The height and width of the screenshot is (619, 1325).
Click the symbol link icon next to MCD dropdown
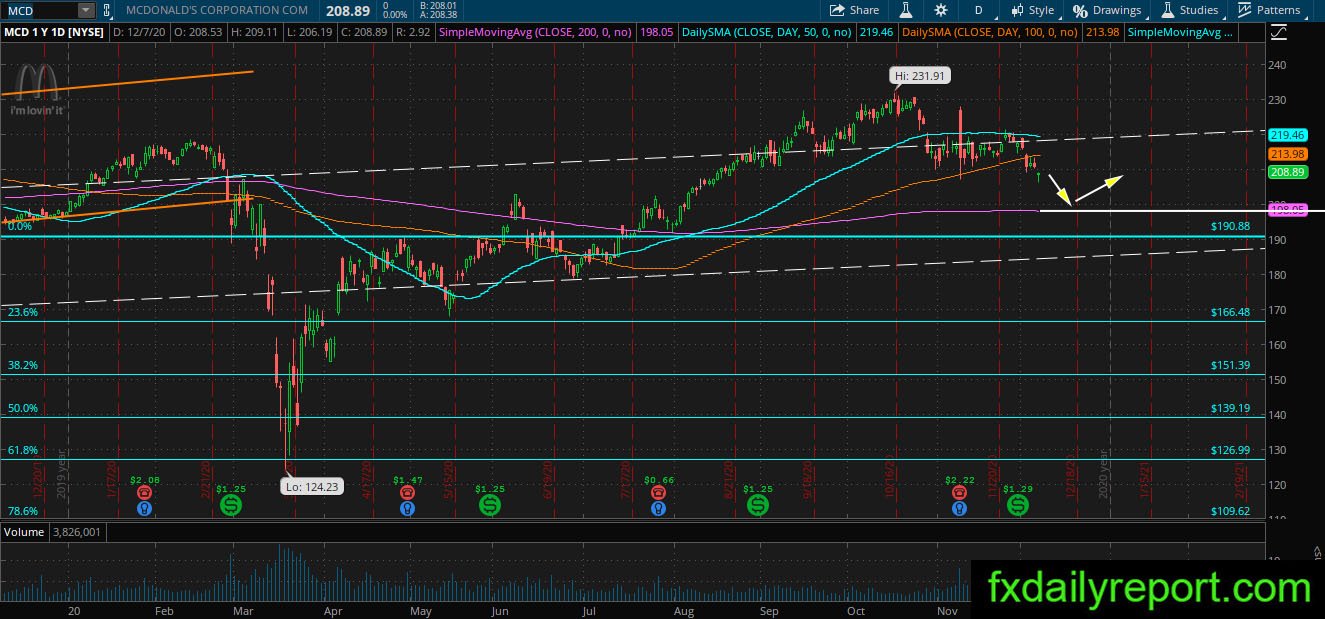[x=108, y=10]
